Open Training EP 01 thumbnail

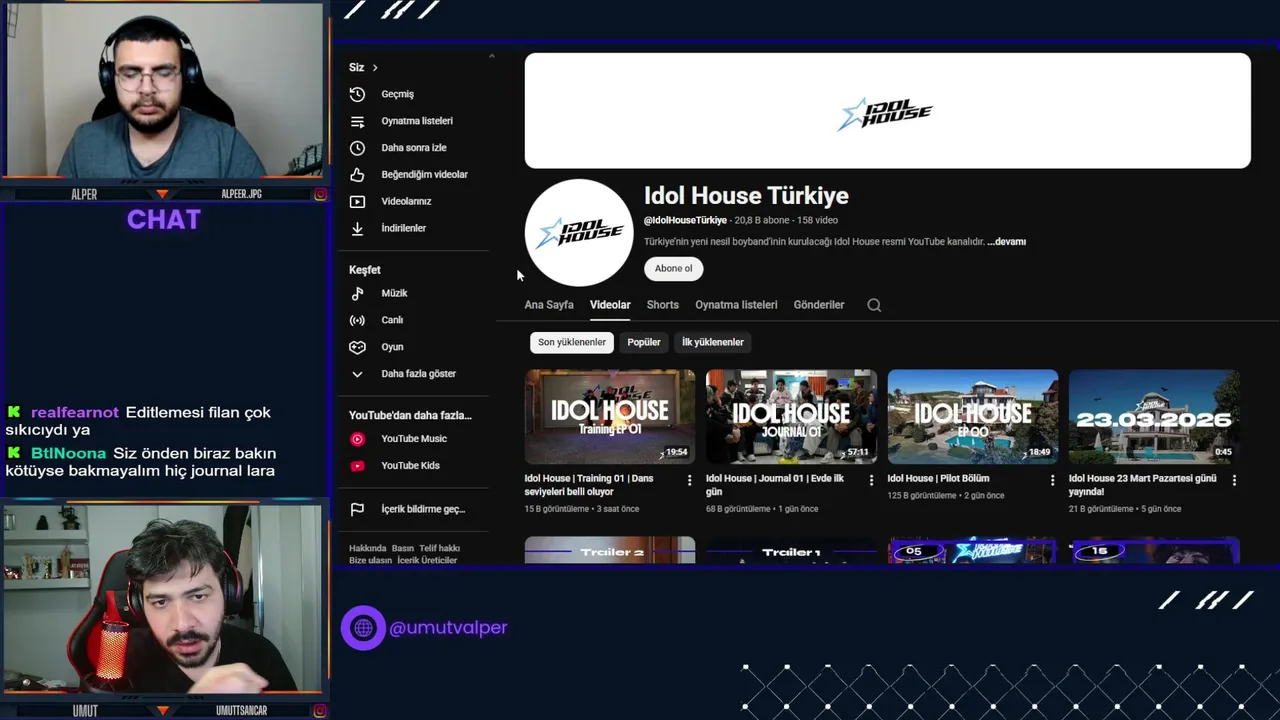[x=610, y=417]
